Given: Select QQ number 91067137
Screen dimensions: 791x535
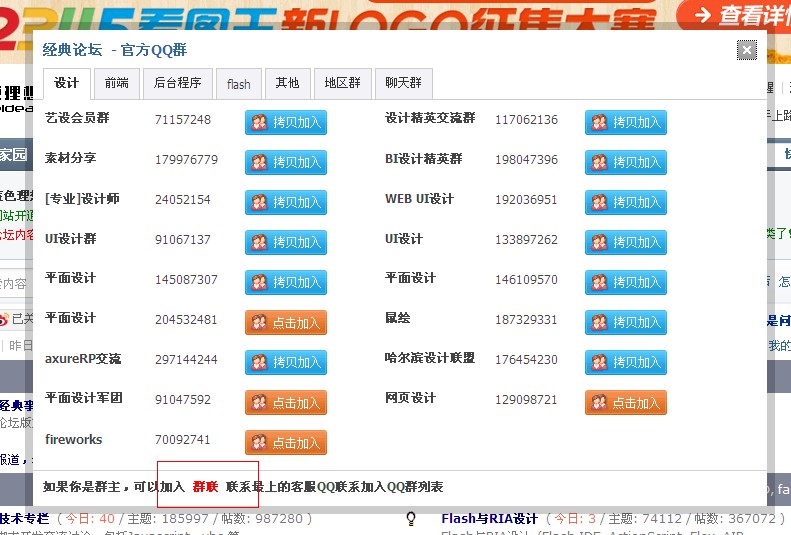Looking at the screenshot, I should coord(183,240).
